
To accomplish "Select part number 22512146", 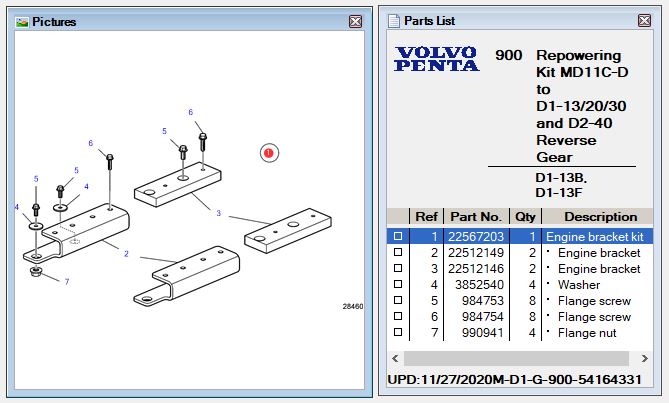I will tap(476, 269).
